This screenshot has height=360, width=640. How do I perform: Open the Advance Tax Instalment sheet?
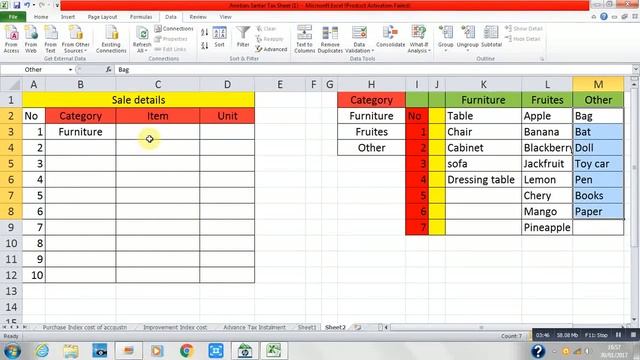click(254, 327)
